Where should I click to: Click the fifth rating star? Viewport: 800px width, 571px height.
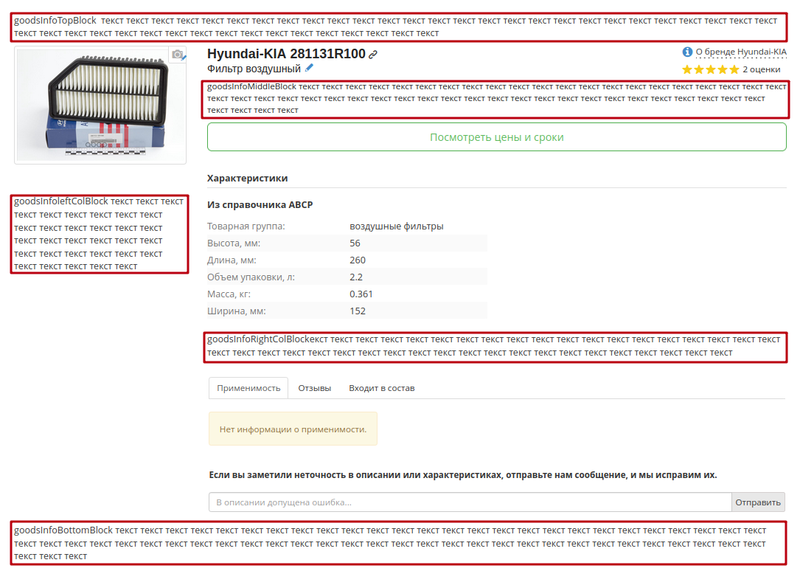click(733, 70)
